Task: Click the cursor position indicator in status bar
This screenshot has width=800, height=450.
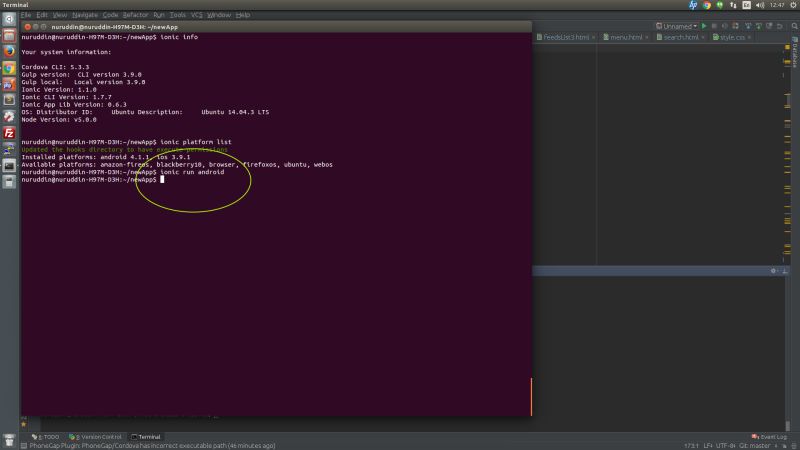Action: coord(691,446)
